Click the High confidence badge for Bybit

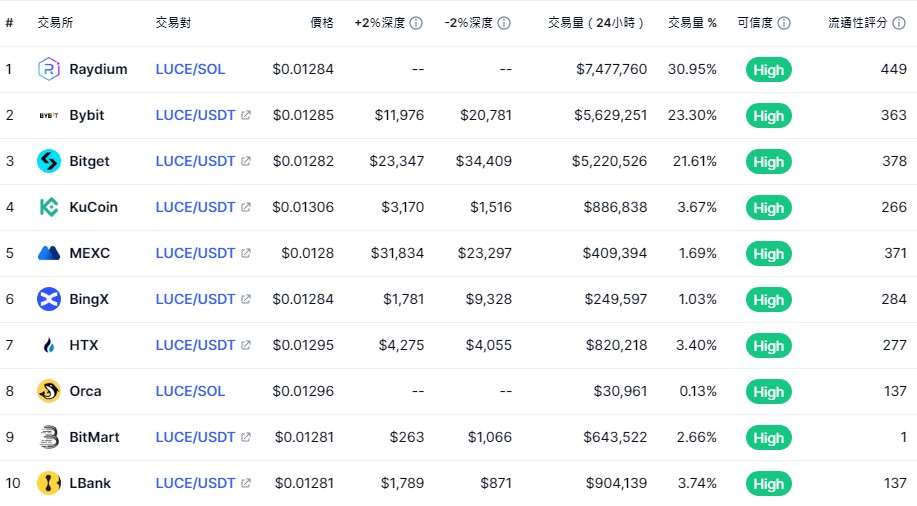(x=768, y=115)
